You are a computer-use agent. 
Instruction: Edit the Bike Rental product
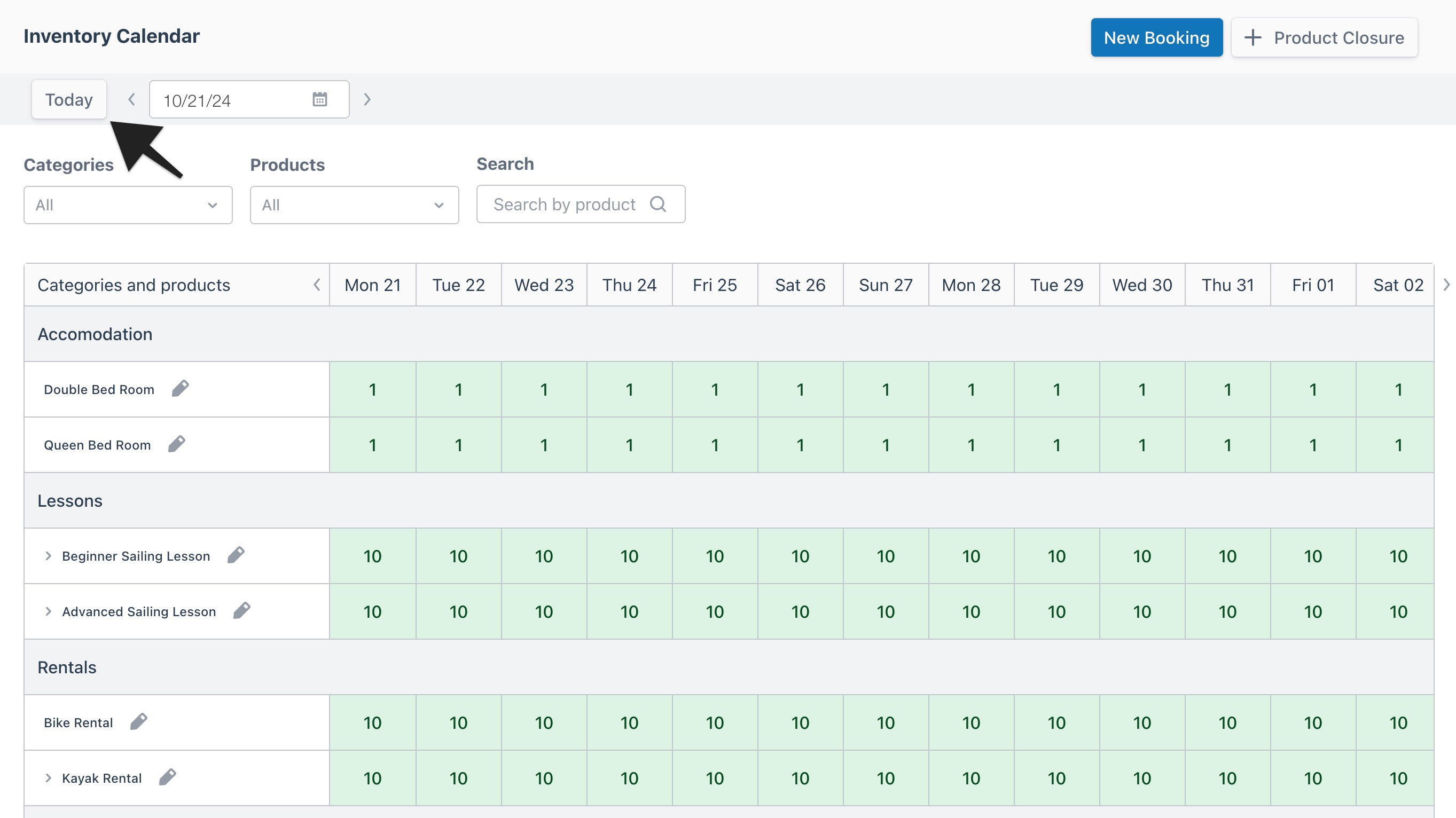[x=138, y=722]
